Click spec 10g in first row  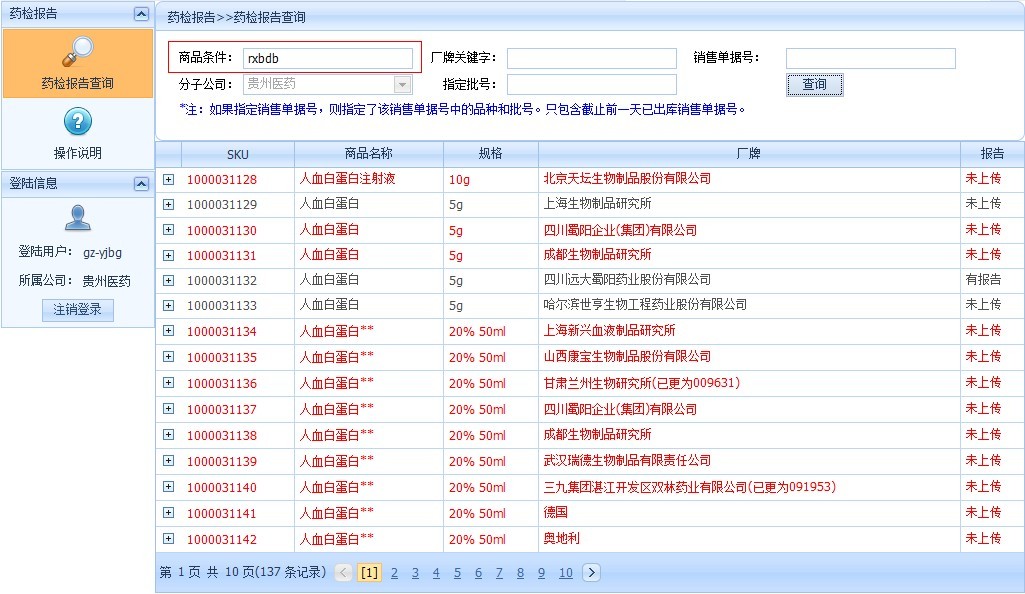(460, 179)
